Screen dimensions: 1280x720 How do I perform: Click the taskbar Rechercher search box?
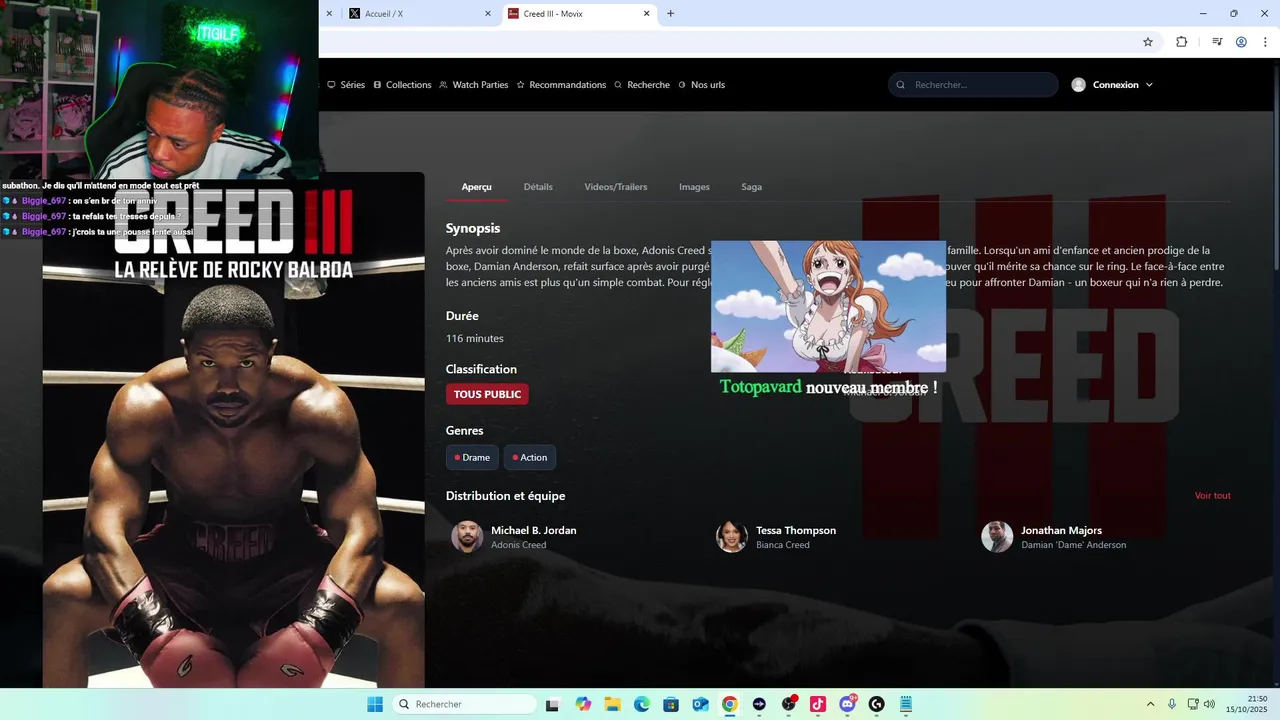464,704
